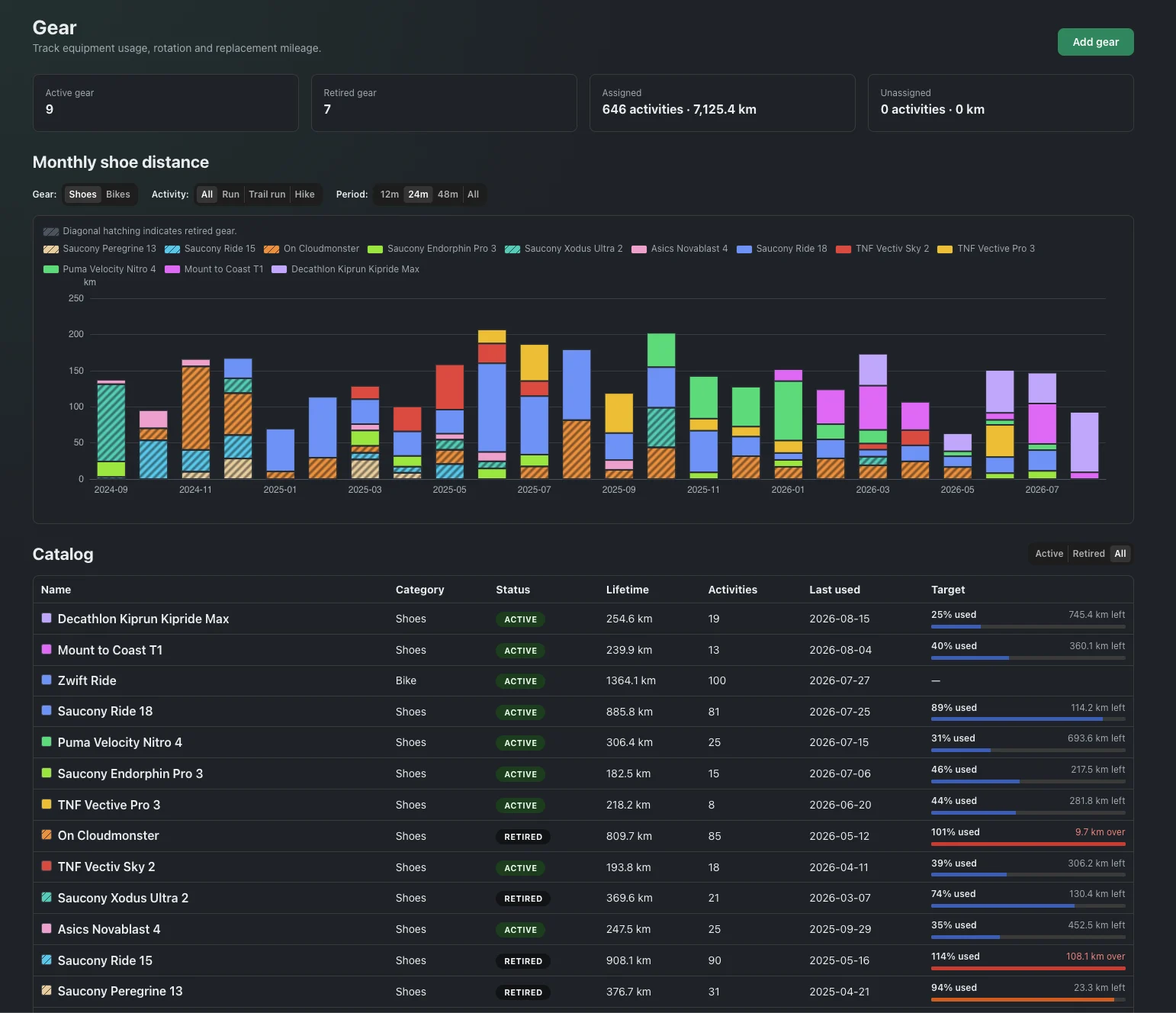Click the '1364.1 km' lifetime value
The height and width of the screenshot is (1013, 1176).
click(x=631, y=680)
